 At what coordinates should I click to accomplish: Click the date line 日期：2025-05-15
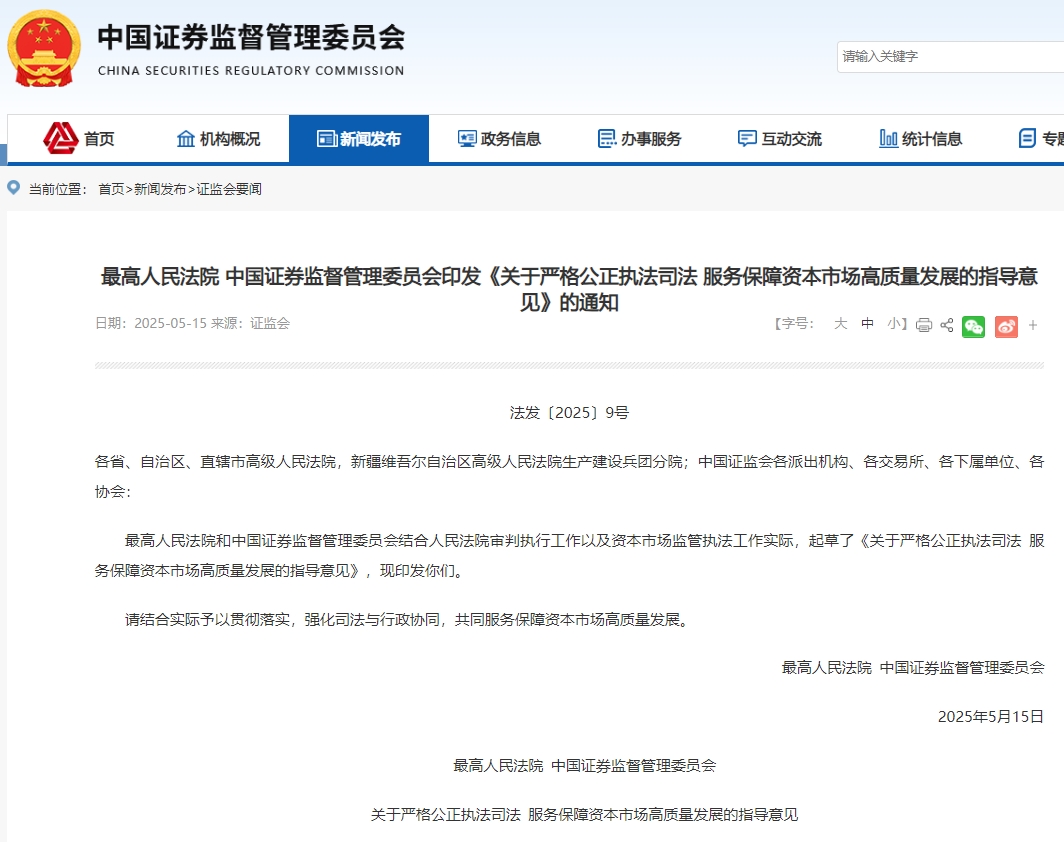151,324
